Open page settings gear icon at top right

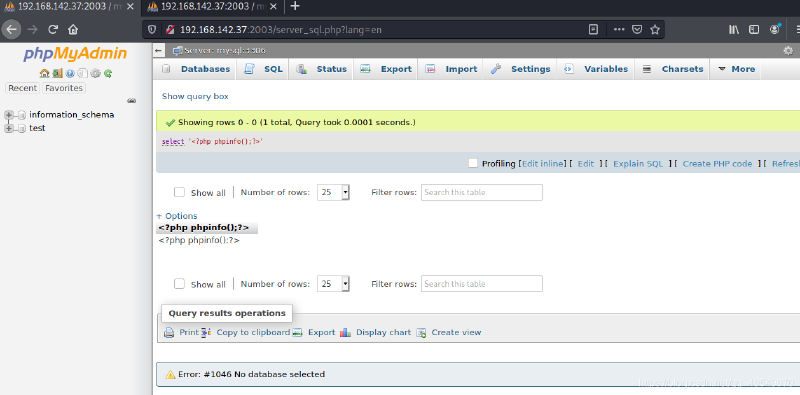(x=788, y=51)
